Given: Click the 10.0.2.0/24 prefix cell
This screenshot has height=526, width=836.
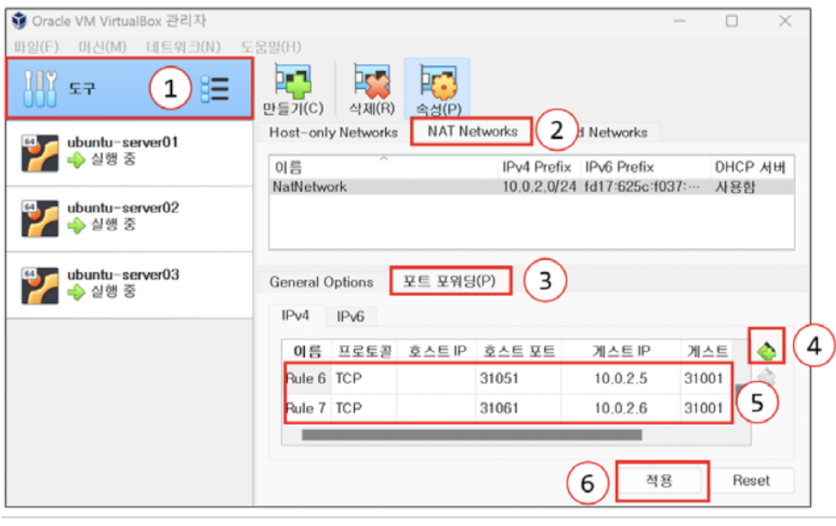Looking at the screenshot, I should pos(539,187).
